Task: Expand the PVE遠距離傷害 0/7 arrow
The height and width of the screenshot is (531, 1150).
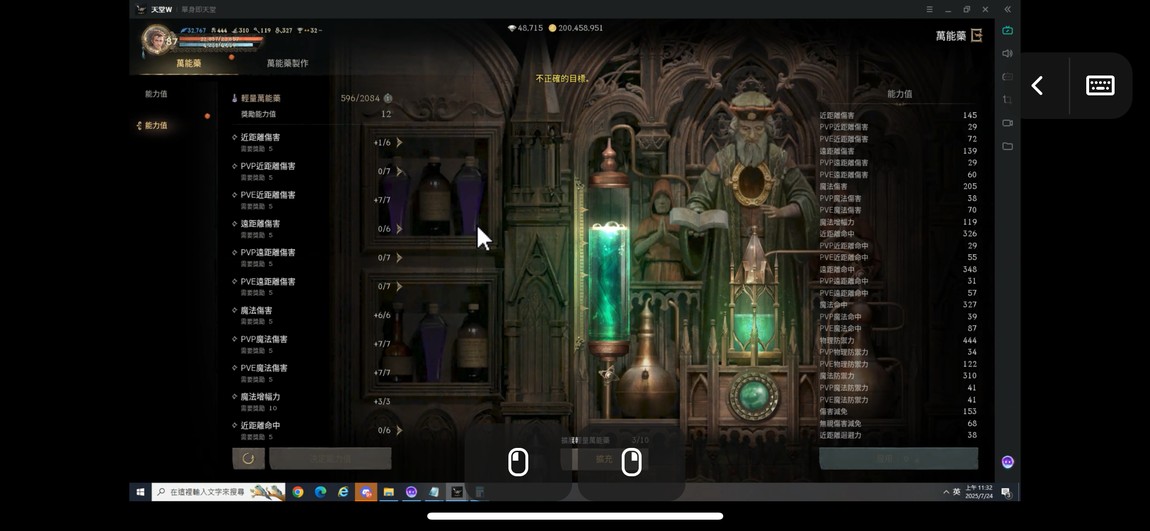Action: [399, 286]
